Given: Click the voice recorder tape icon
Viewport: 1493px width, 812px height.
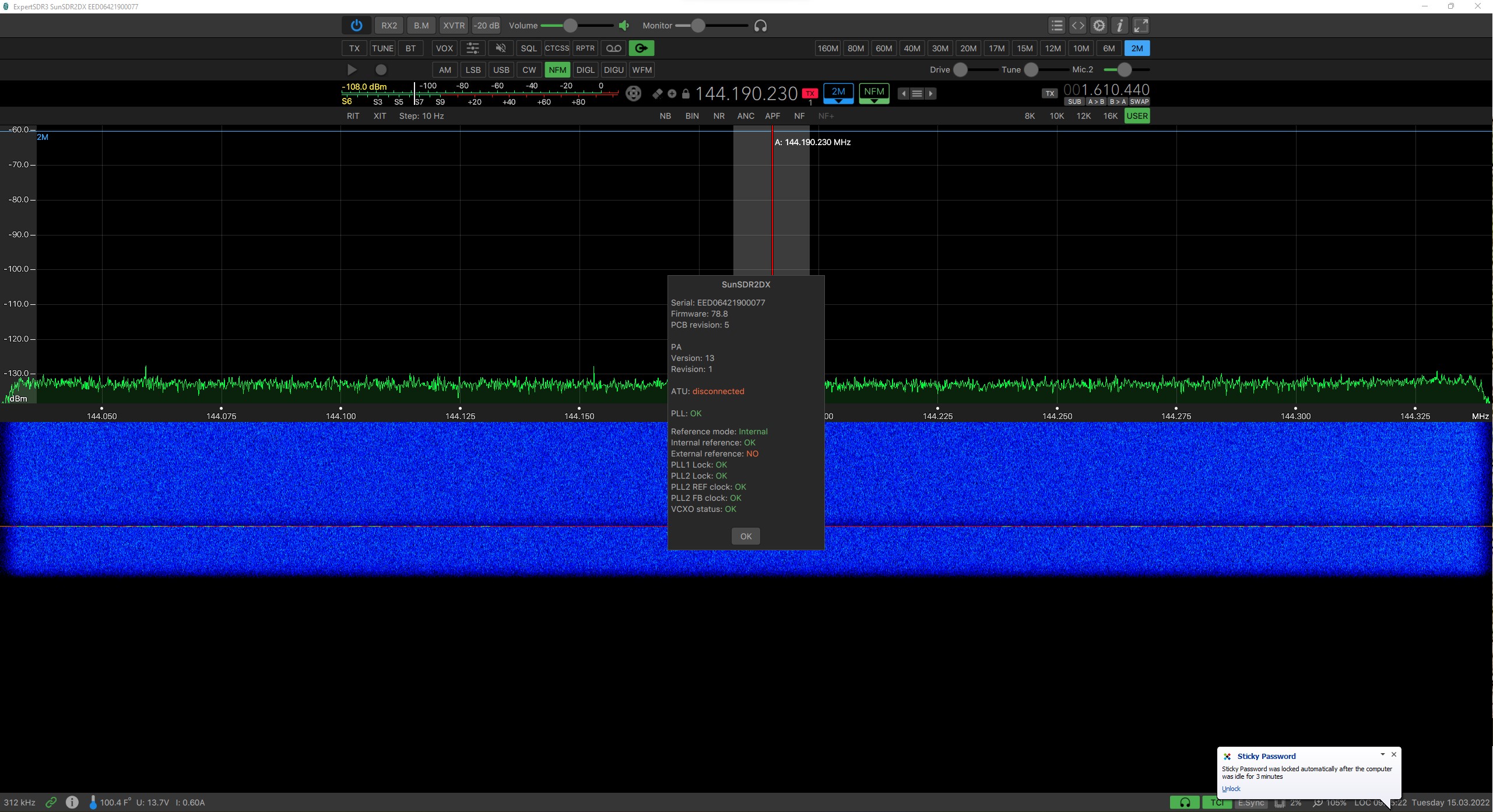Looking at the screenshot, I should click(613, 48).
